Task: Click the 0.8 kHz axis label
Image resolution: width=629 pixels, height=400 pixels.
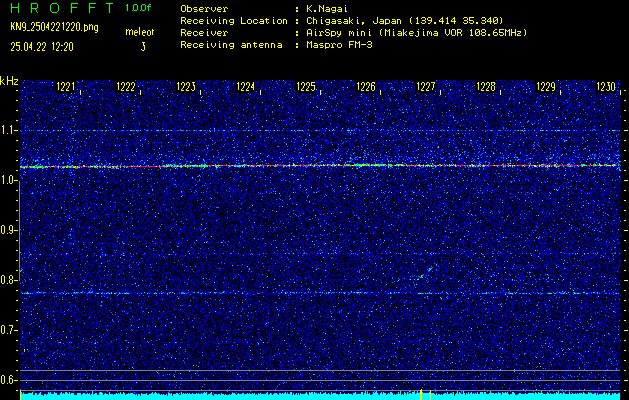Action: click(8, 280)
